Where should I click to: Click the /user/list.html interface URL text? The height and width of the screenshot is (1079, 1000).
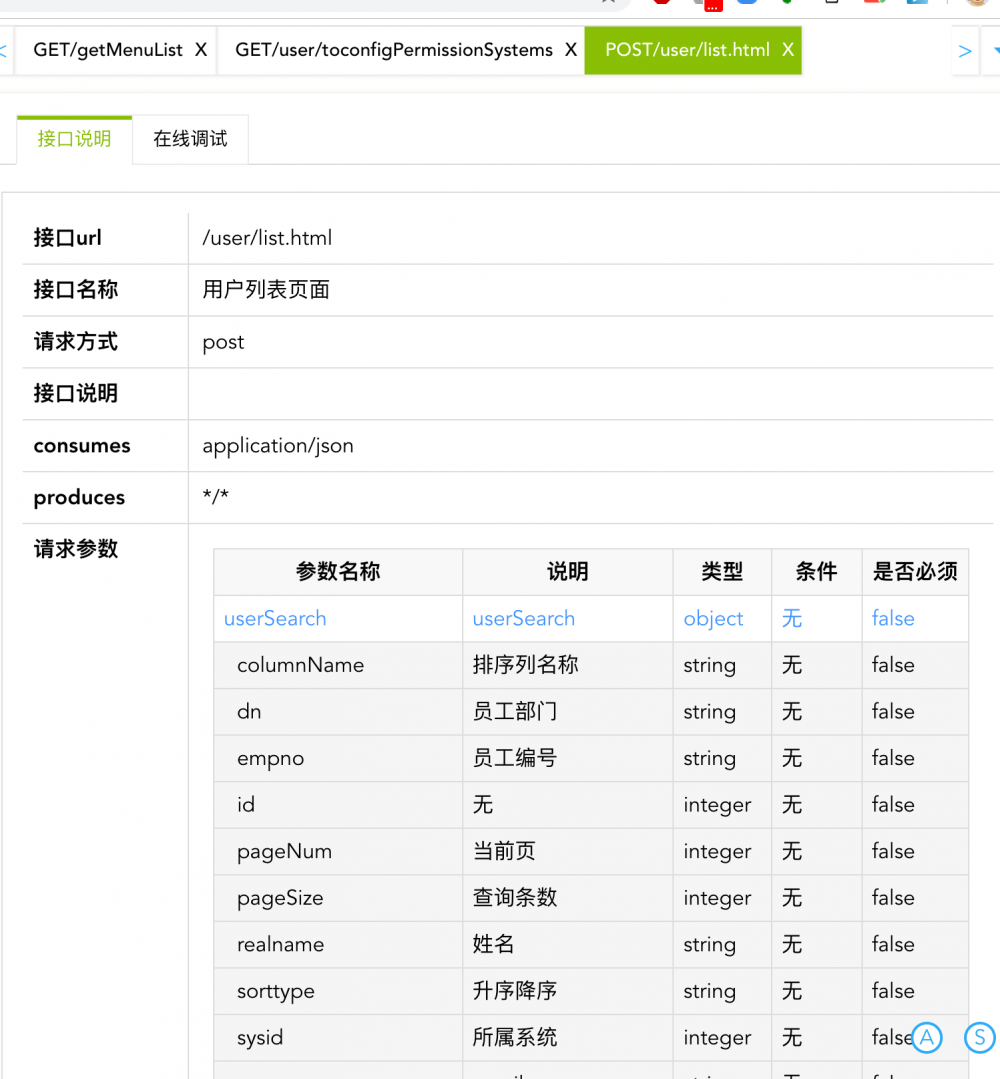click(x=266, y=238)
